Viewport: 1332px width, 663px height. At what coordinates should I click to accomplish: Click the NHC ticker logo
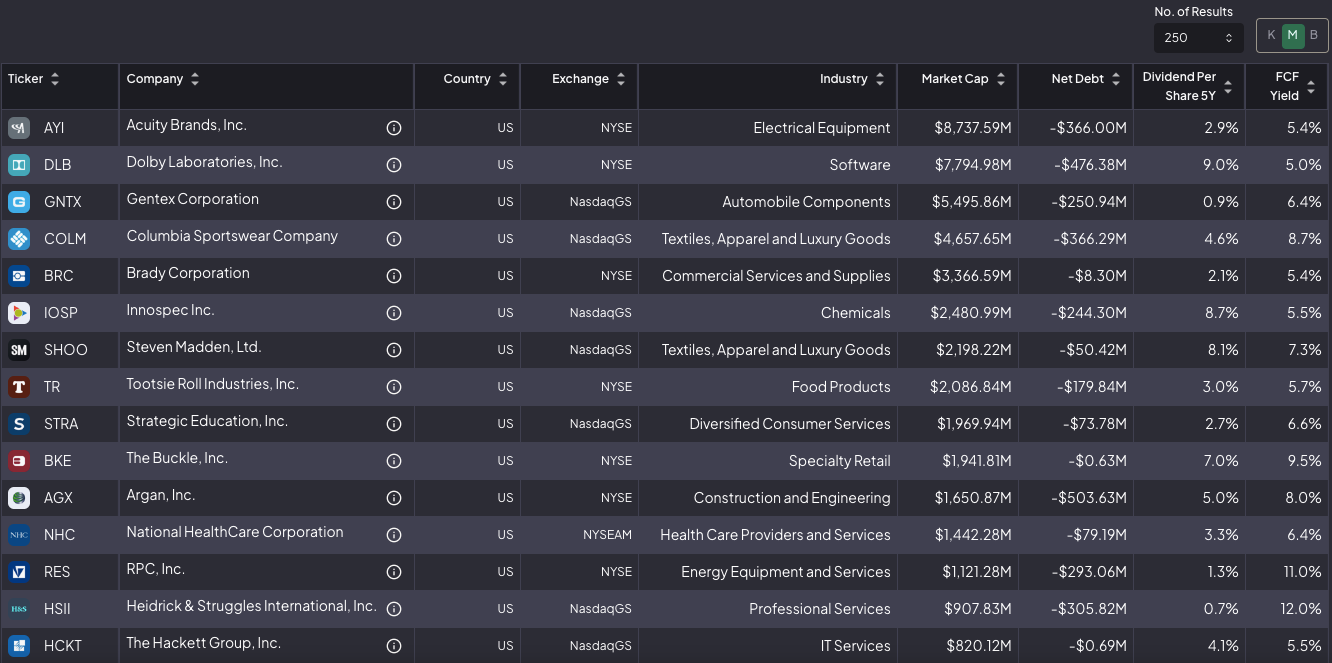19,535
